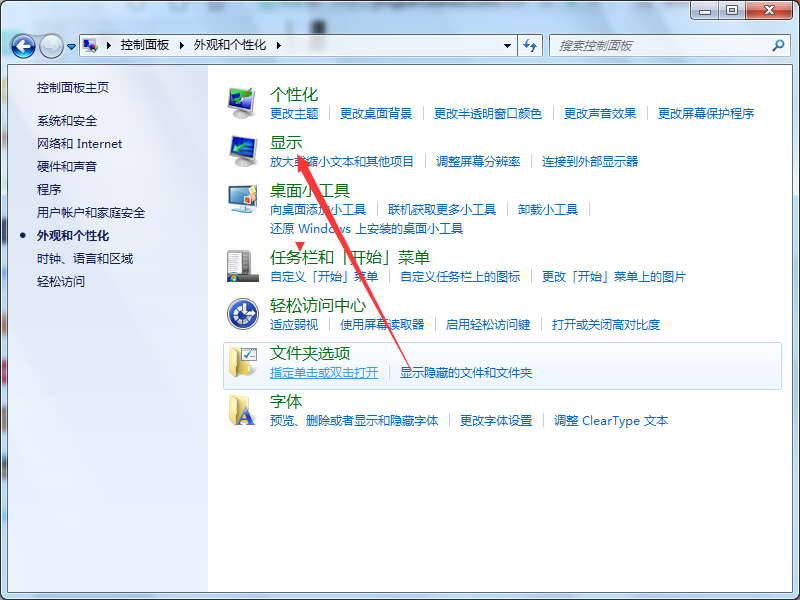800x600 pixels.
Task: Open the Ease of Access Center icon
Action: [242, 313]
